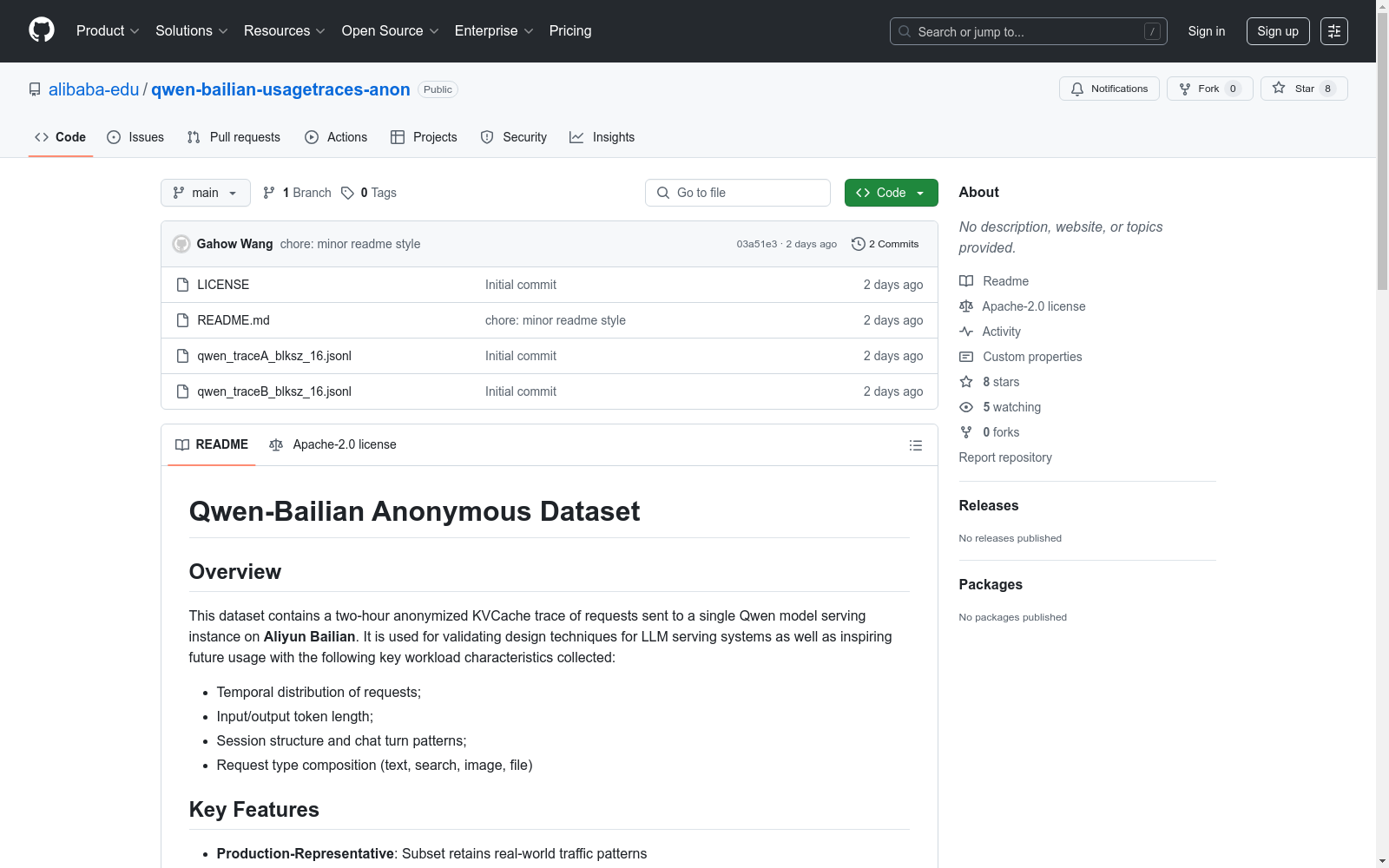Screen dimensions: 1389x868
Task: Open the README.md file
Action: pyautogui.click(x=234, y=320)
